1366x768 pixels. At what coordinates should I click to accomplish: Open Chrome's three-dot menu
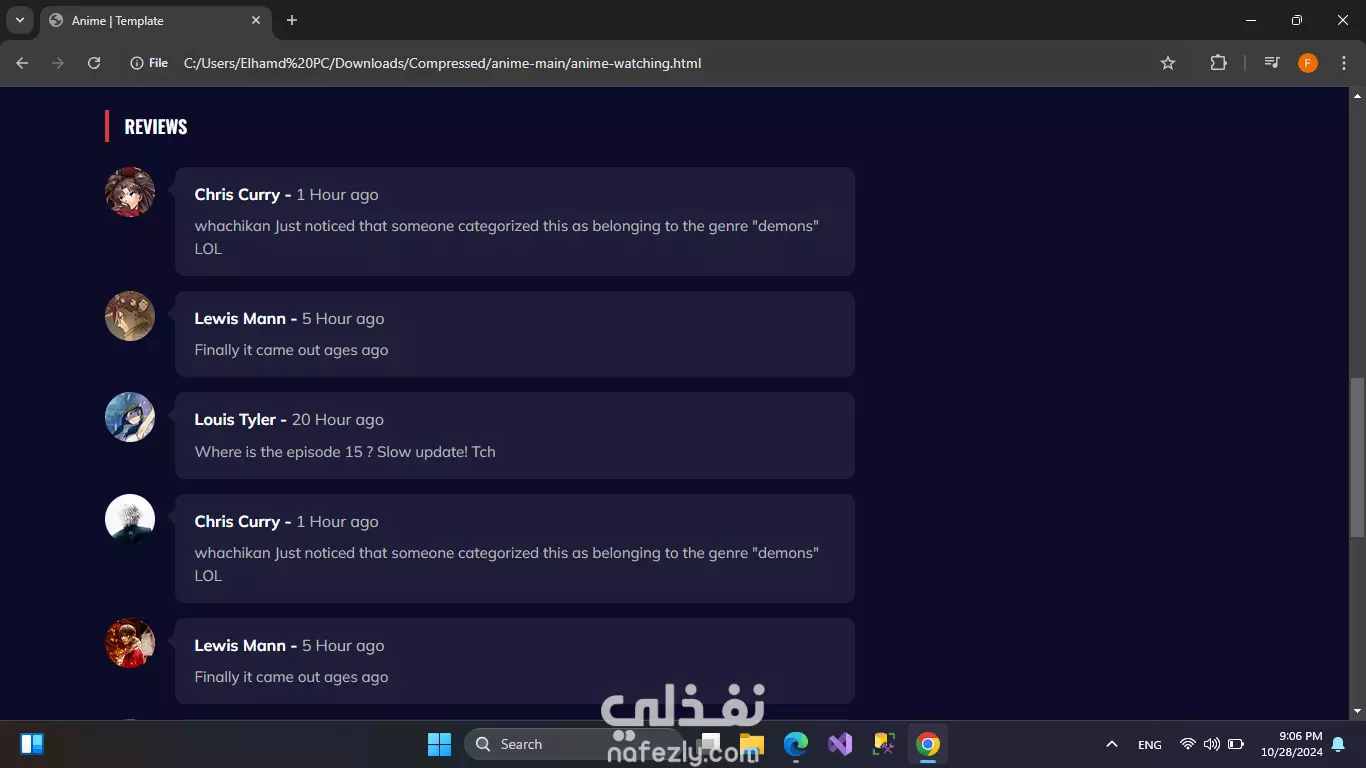(x=1344, y=63)
